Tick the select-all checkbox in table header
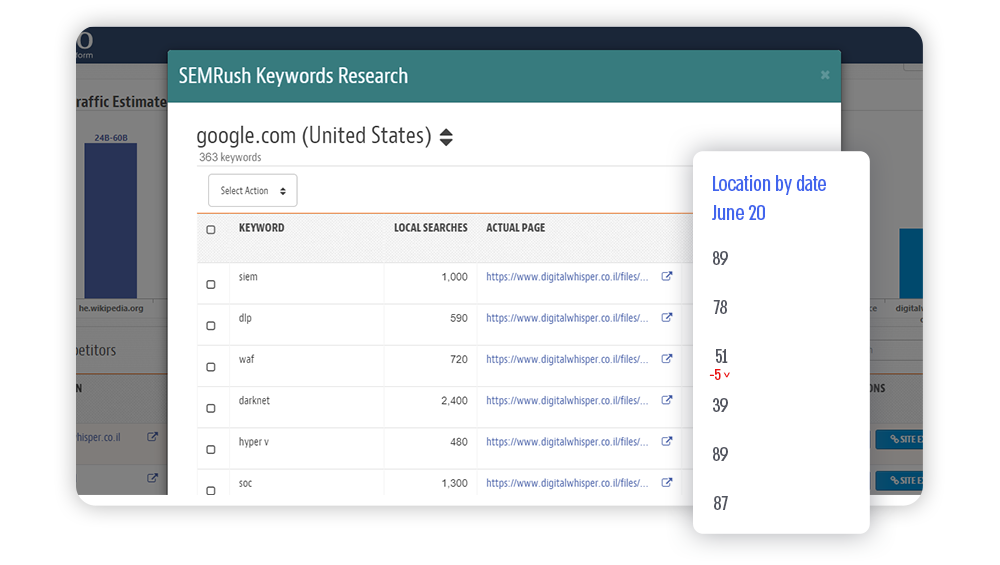1000x565 pixels. click(211, 230)
